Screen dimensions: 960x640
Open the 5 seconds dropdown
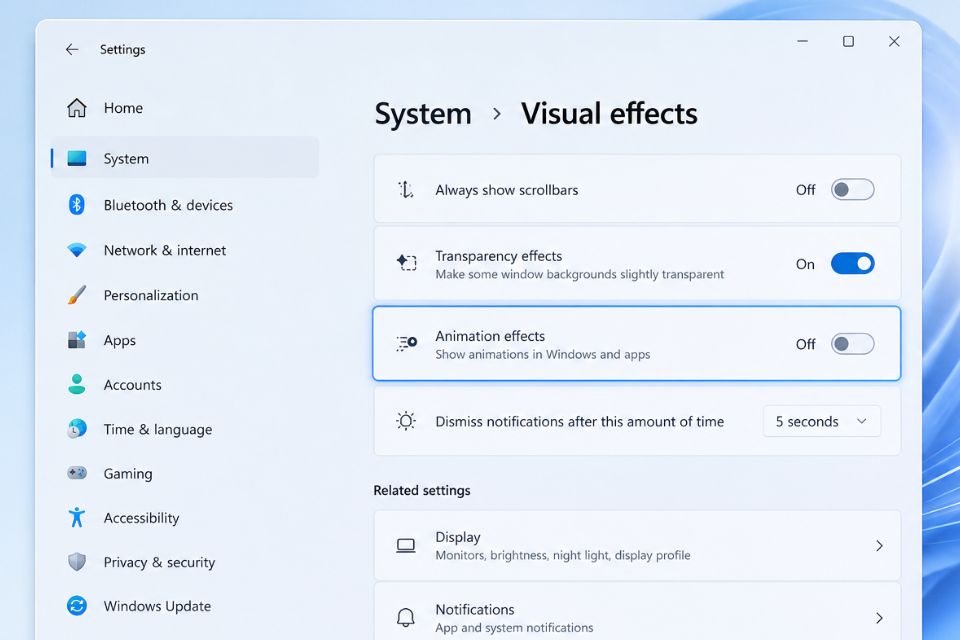click(822, 421)
